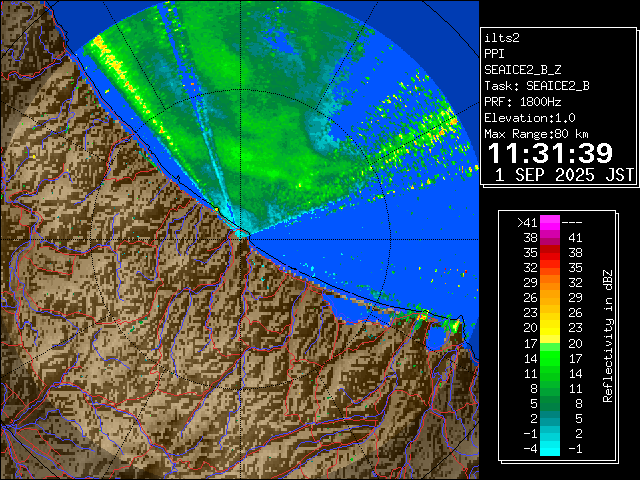Click the yellow 20–23 dBZ legend swatch
Screen dimensions: 640x480
click(x=550, y=327)
